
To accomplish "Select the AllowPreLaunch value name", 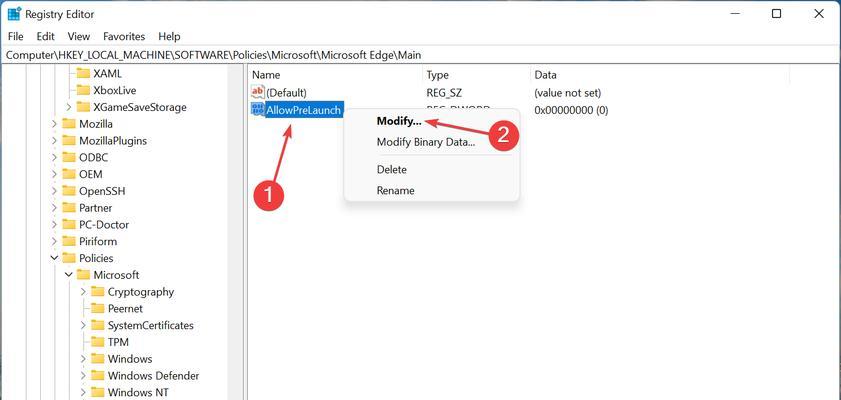I will tap(304, 110).
